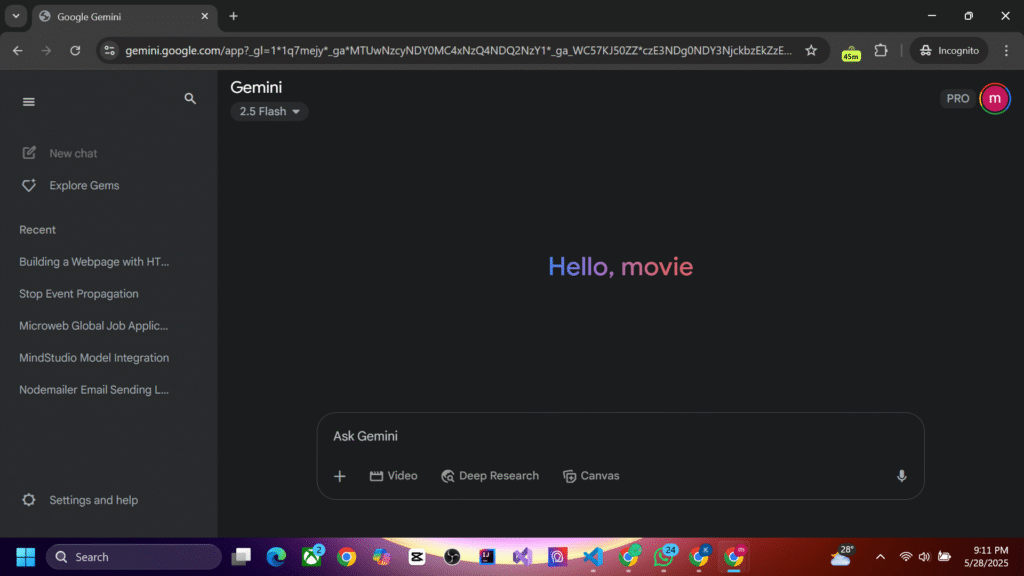Screen dimensions: 1024x576
Task: Open WhatsApp from the taskbar
Action: [664, 557]
